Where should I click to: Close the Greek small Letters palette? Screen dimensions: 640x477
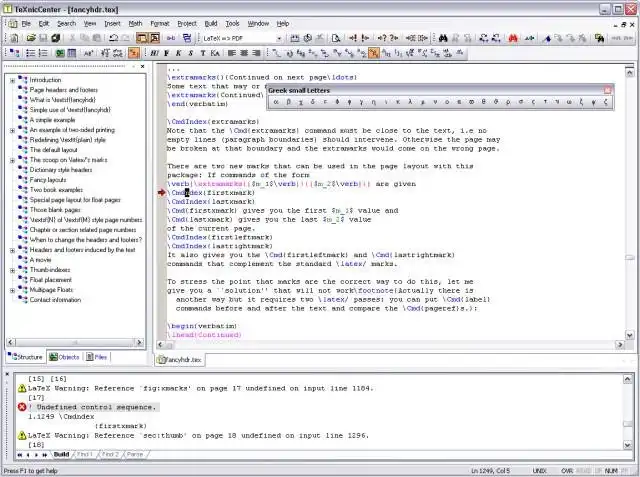tap(607, 90)
